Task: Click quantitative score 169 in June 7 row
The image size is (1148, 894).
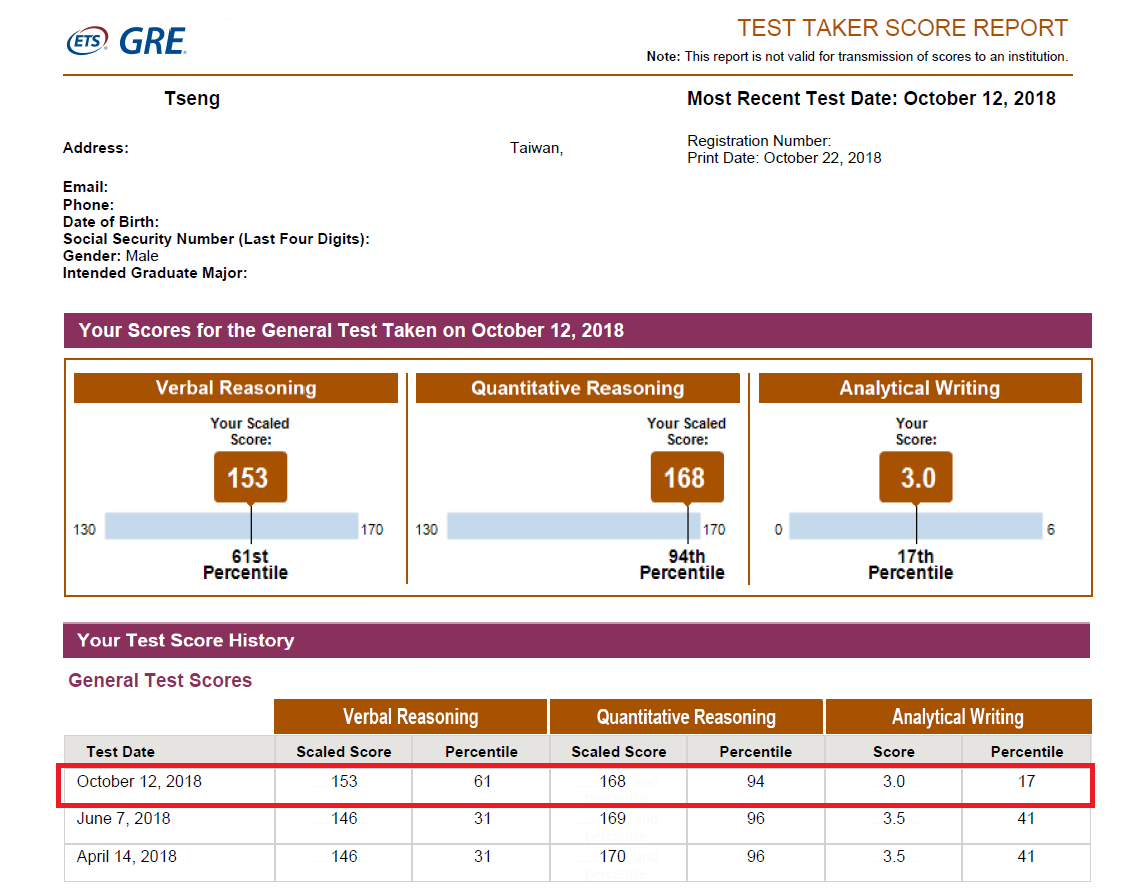Action: (613, 819)
